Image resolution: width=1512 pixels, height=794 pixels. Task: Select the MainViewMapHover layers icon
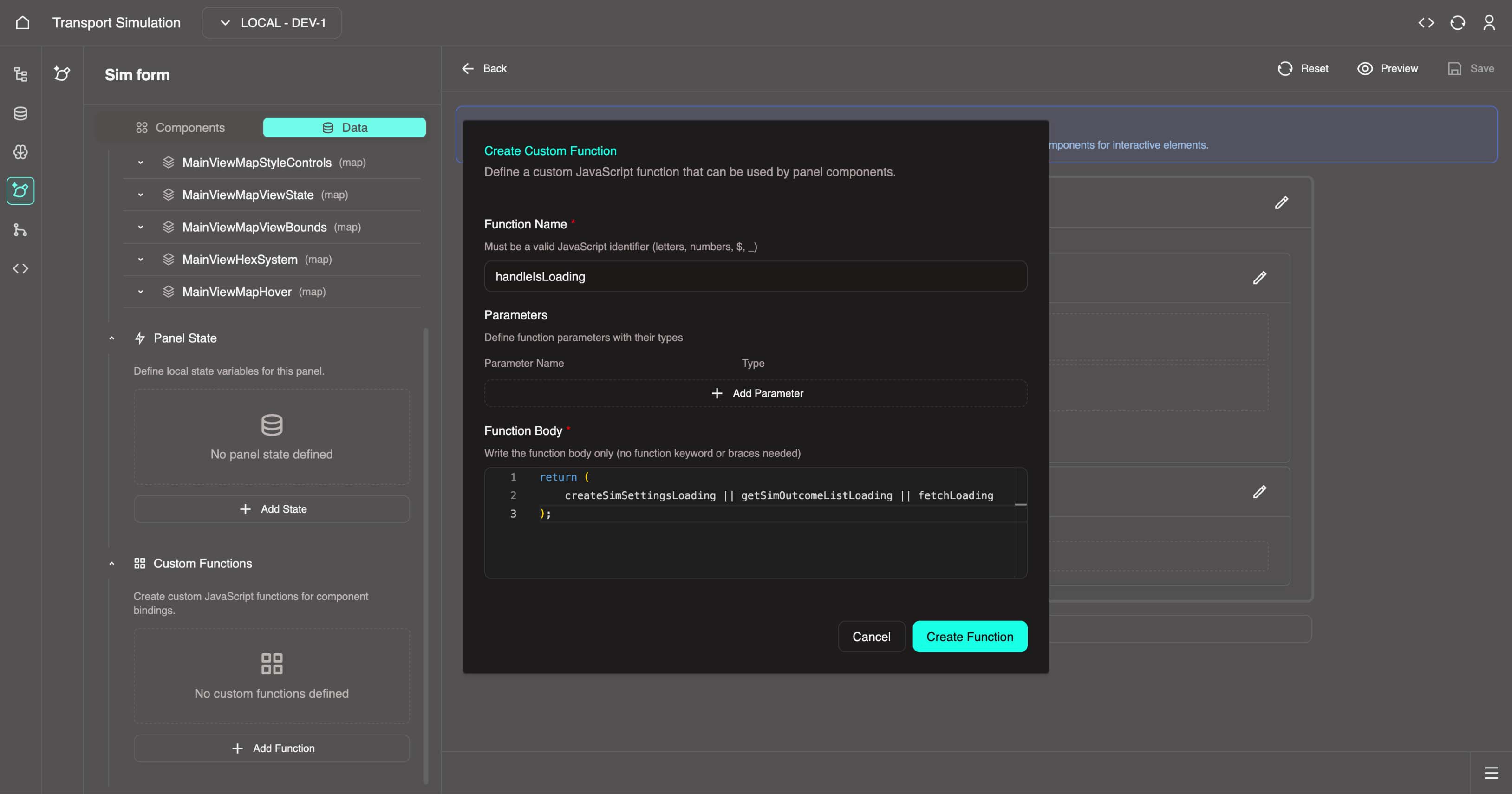(x=169, y=292)
